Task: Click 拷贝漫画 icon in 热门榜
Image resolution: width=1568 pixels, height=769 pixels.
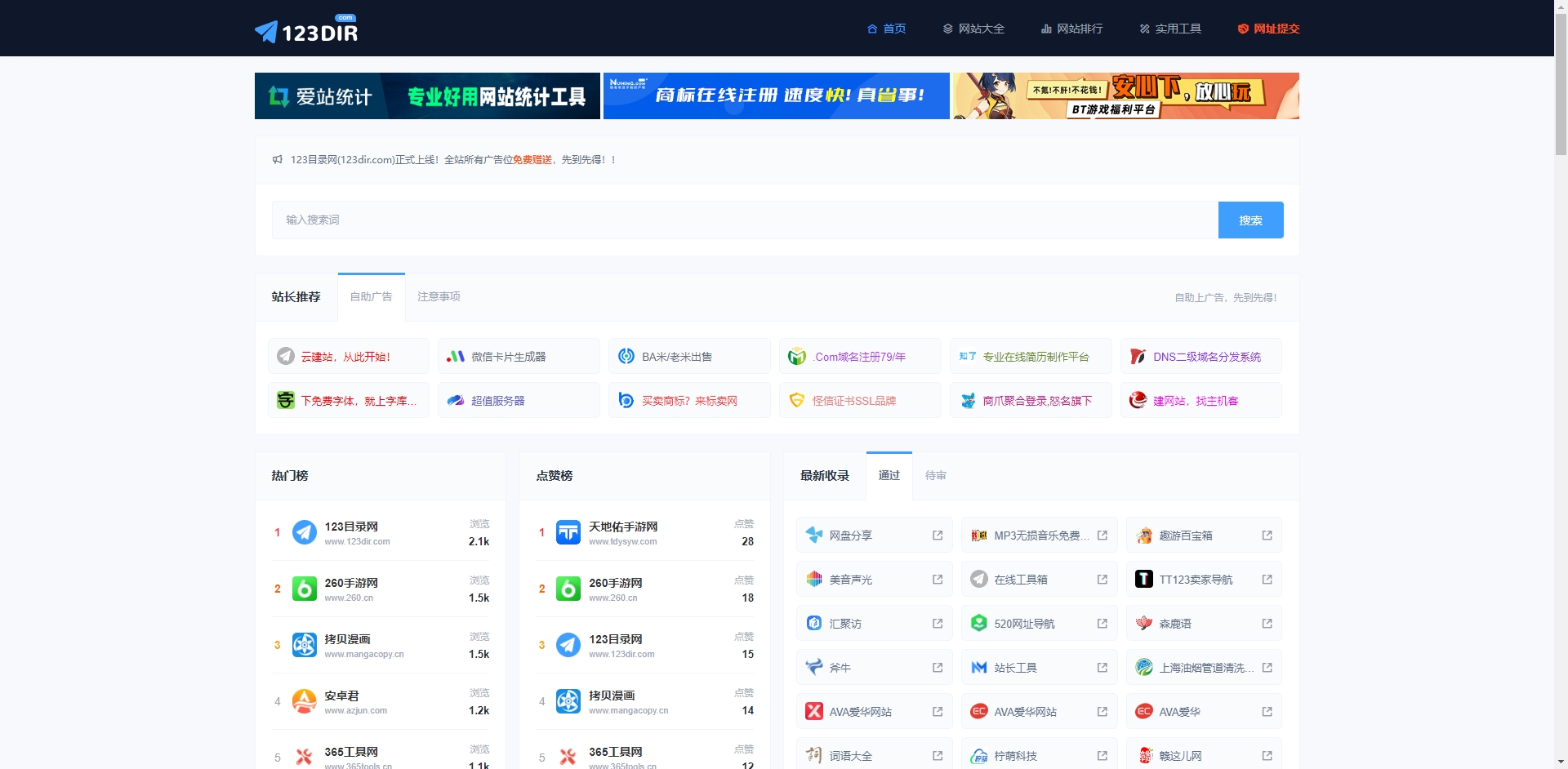Action: (305, 645)
